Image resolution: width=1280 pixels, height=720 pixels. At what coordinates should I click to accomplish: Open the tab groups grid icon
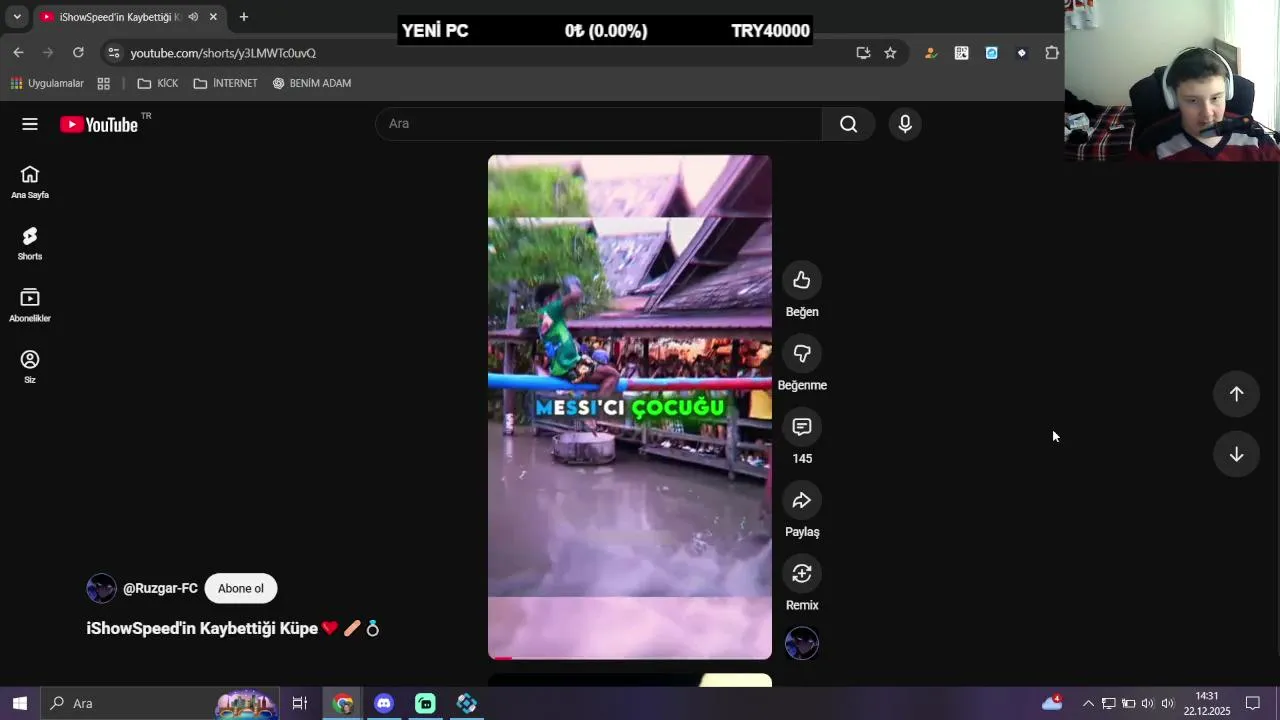[x=104, y=83]
